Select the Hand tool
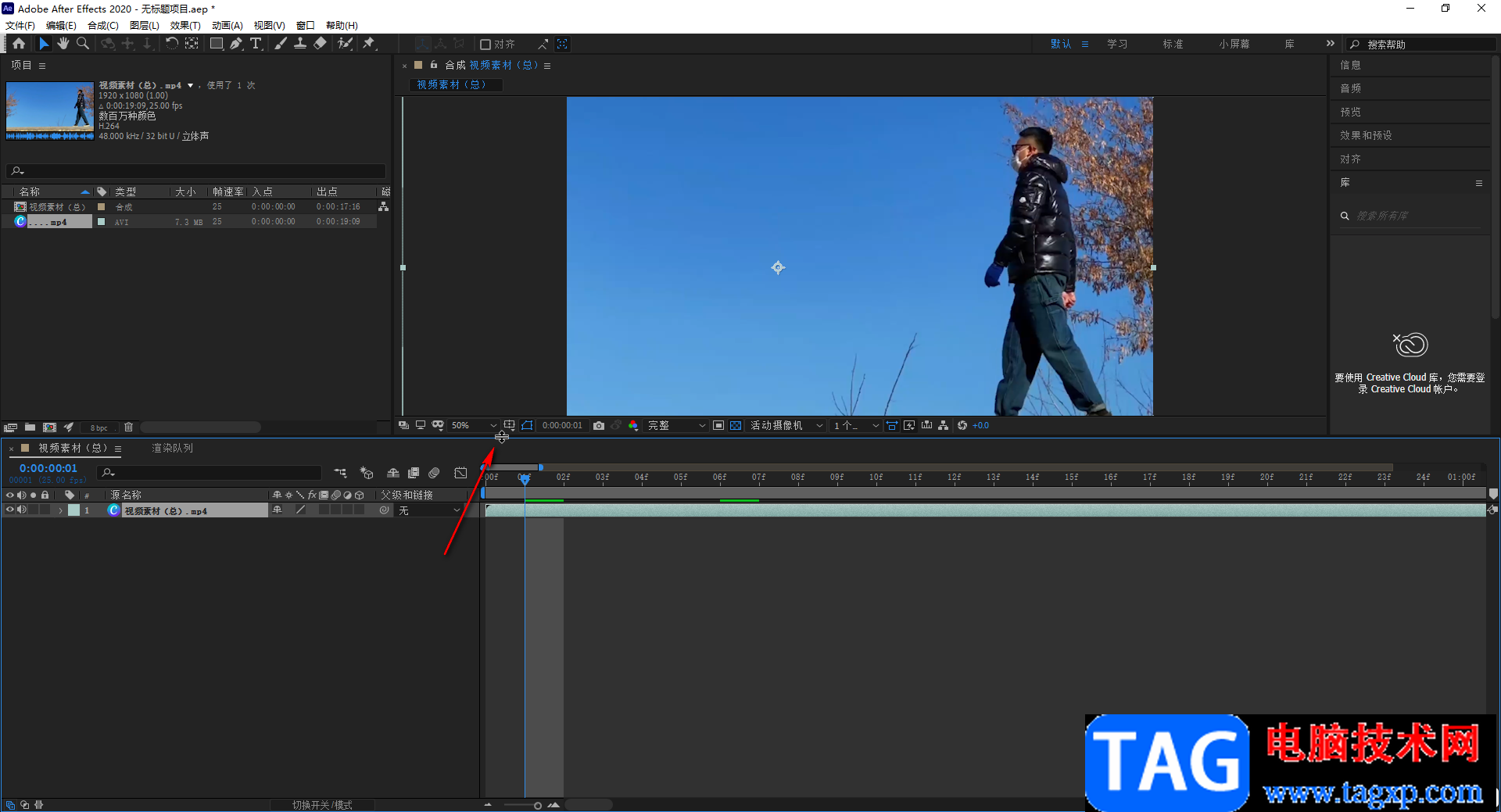The width and height of the screenshot is (1501, 812). coord(63,44)
